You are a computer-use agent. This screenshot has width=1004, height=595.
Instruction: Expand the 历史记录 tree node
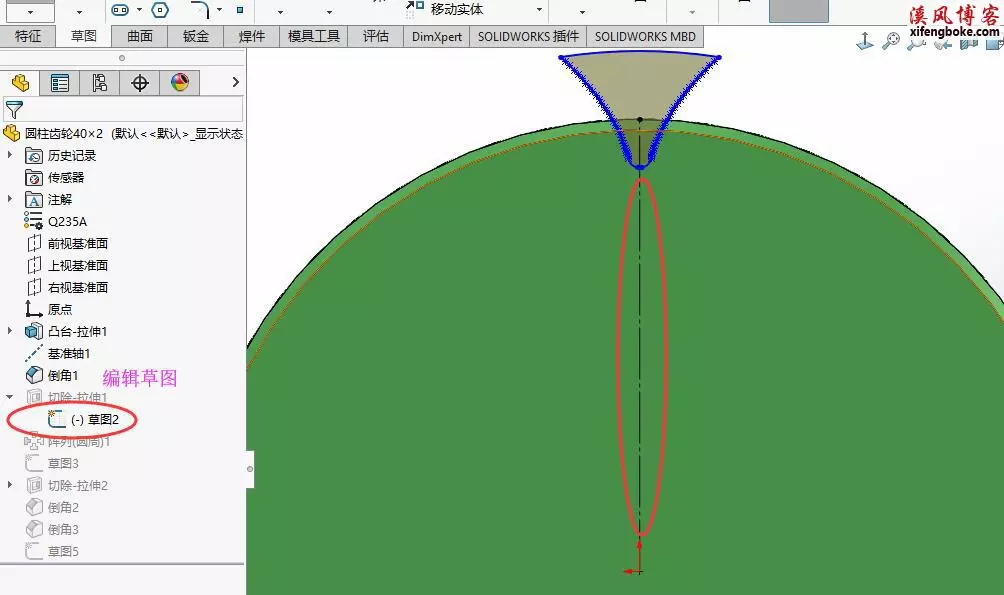pos(10,155)
